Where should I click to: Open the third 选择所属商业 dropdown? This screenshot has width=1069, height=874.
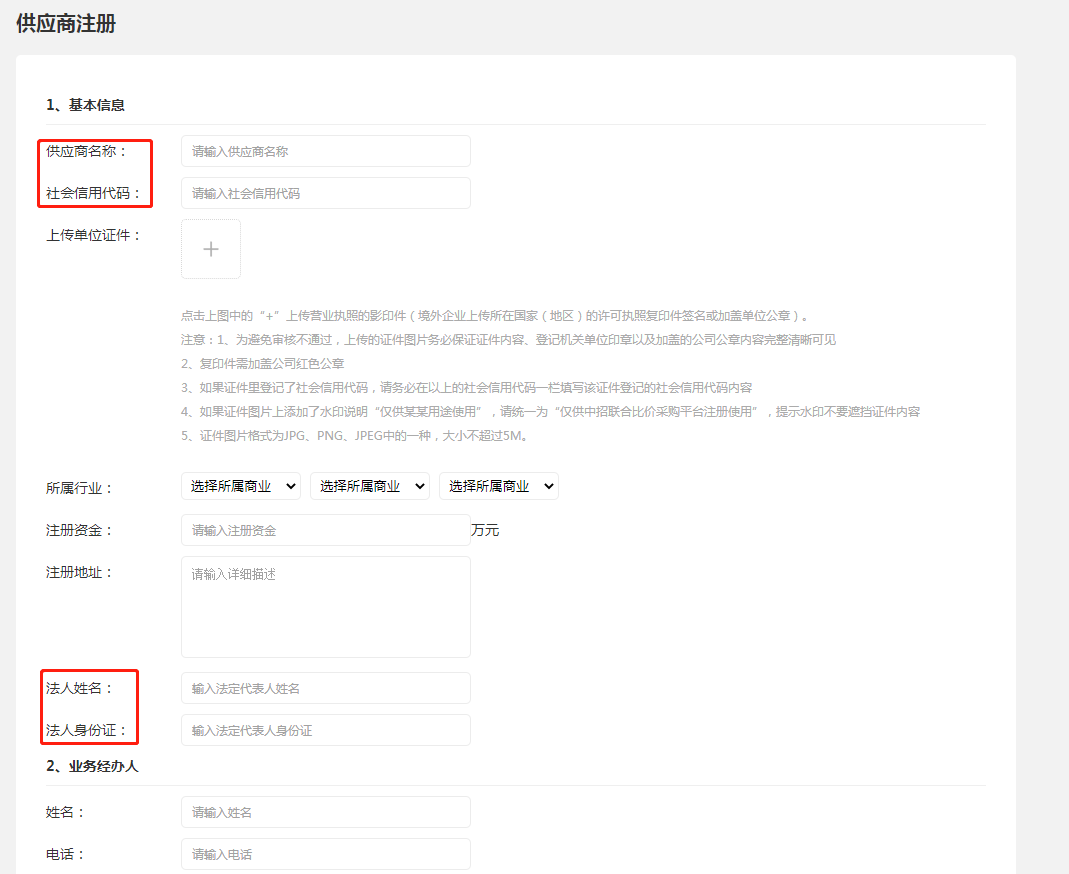(499, 486)
